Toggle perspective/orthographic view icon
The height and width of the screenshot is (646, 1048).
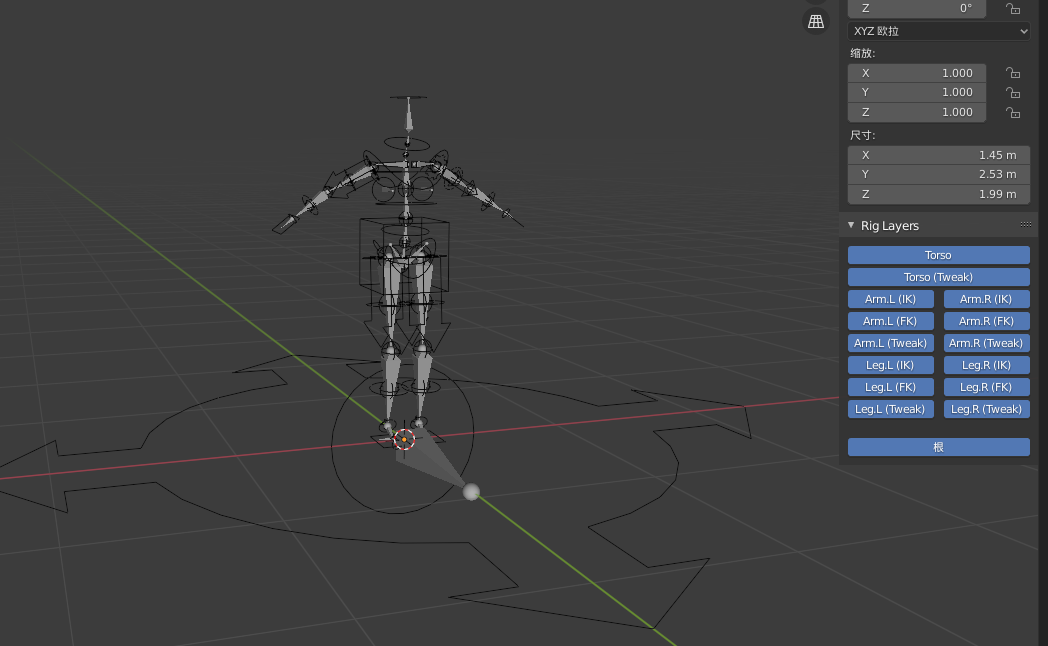pyautogui.click(x=815, y=21)
